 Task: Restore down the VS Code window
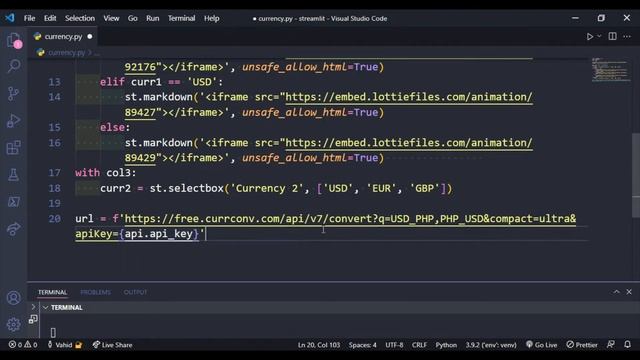(x=601, y=18)
